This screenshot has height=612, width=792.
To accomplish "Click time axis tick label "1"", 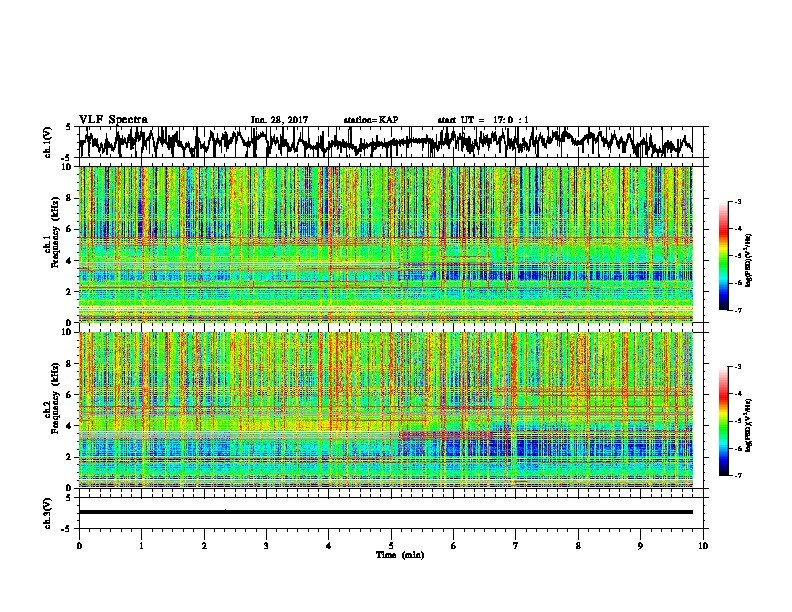I will click(x=141, y=546).
